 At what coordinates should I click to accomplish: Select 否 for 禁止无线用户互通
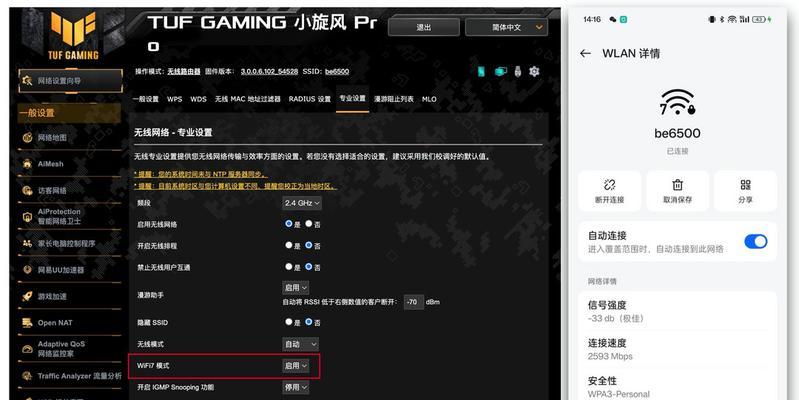(309, 266)
